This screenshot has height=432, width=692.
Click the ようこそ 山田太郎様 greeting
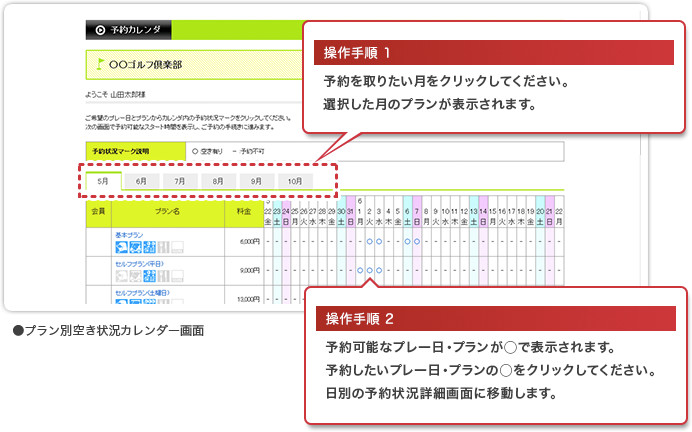click(x=115, y=94)
